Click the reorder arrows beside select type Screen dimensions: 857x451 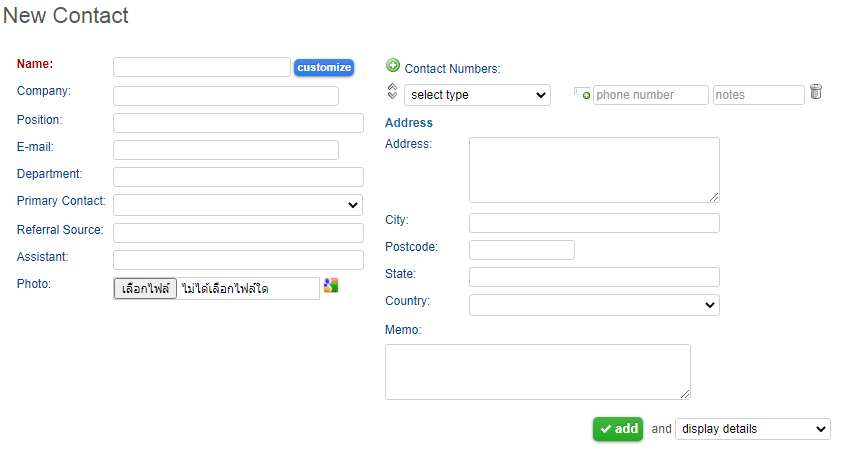click(x=392, y=92)
